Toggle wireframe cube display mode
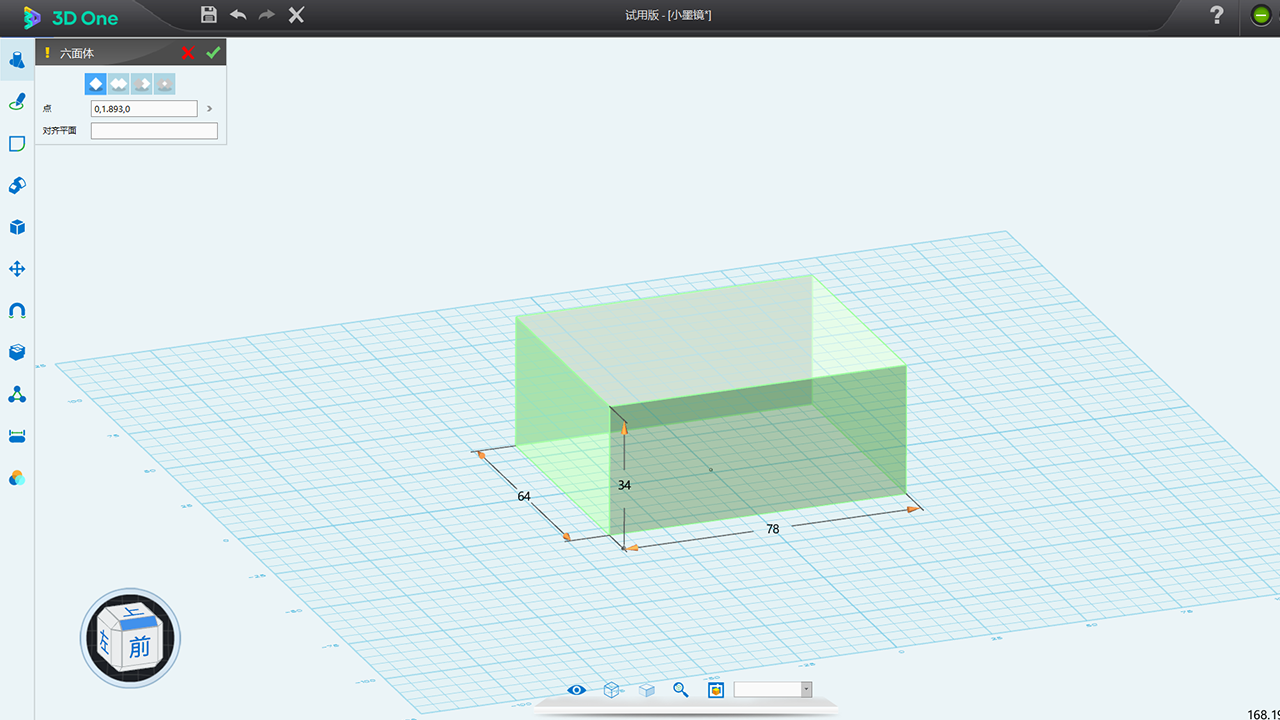The image size is (1280, 720). coord(611,690)
